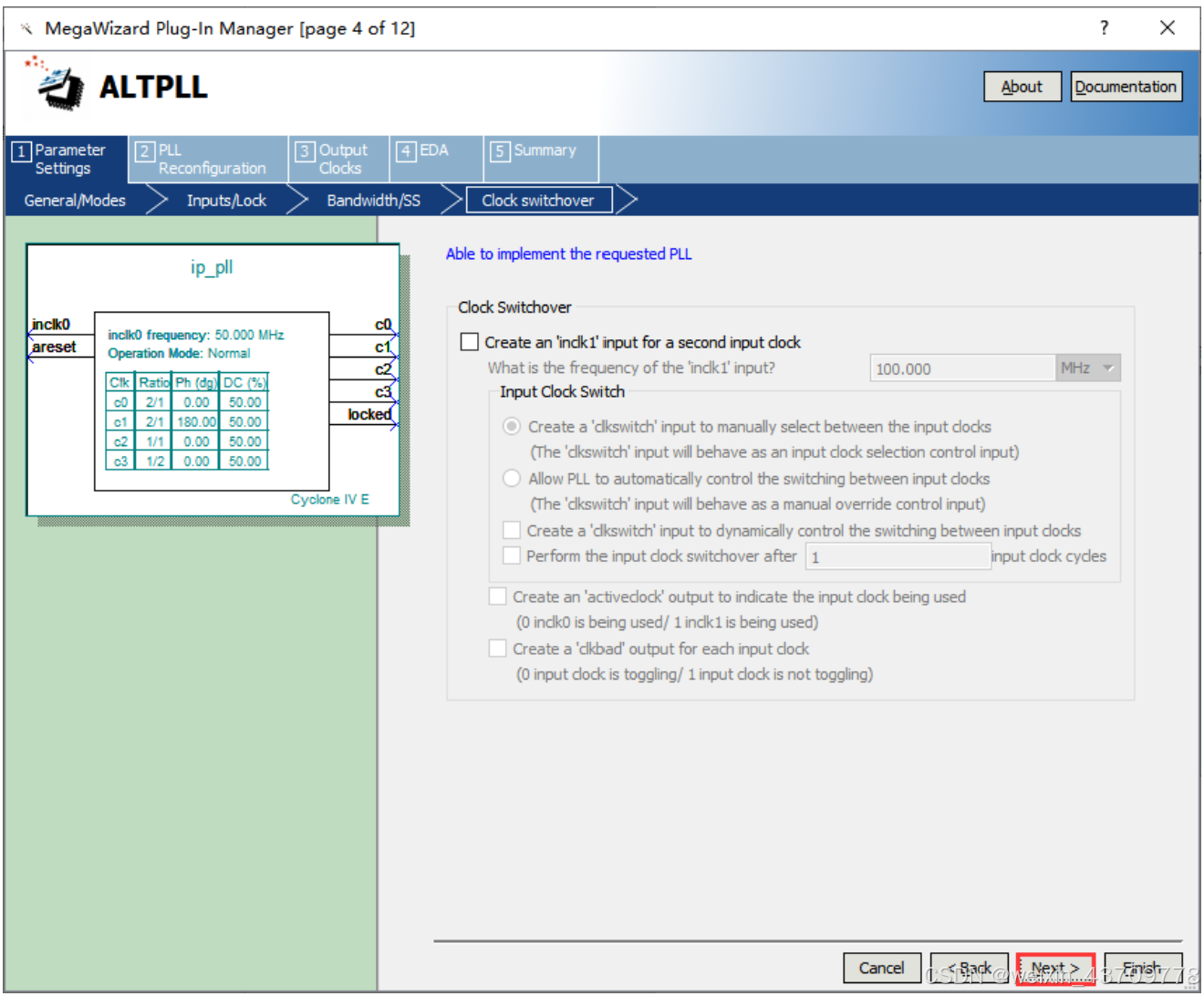Click the ip_pll block title
Viewport: 1204px width, 996px height.
click(212, 267)
